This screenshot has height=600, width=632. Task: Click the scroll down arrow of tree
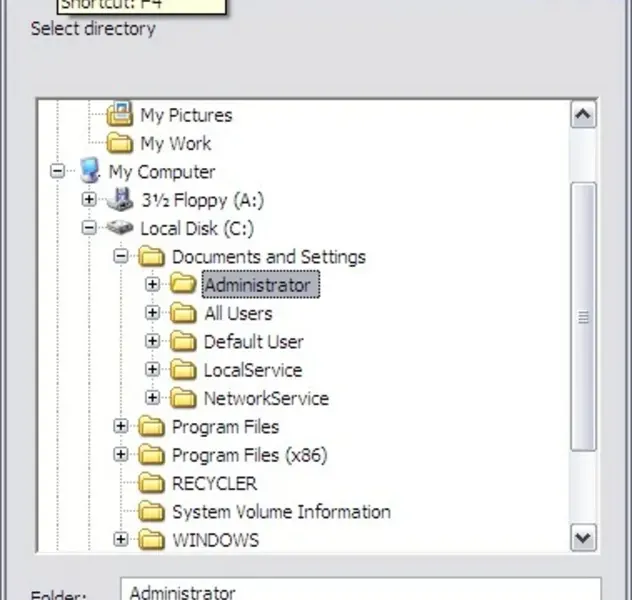click(x=583, y=539)
